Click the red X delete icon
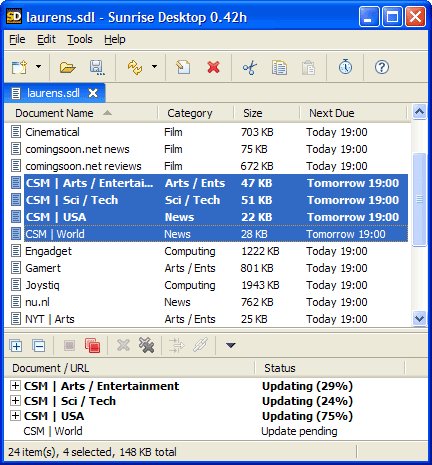This screenshot has width=432, height=465. (213, 67)
